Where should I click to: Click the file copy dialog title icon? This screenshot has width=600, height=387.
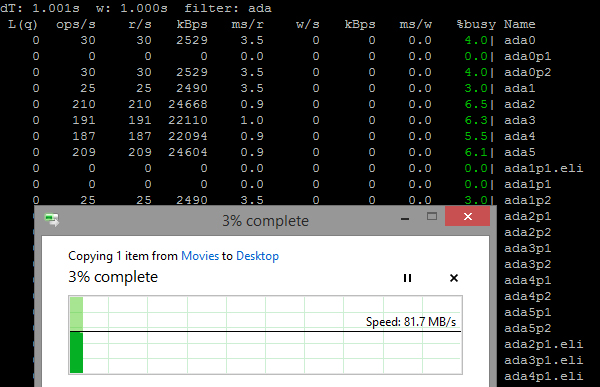52,220
